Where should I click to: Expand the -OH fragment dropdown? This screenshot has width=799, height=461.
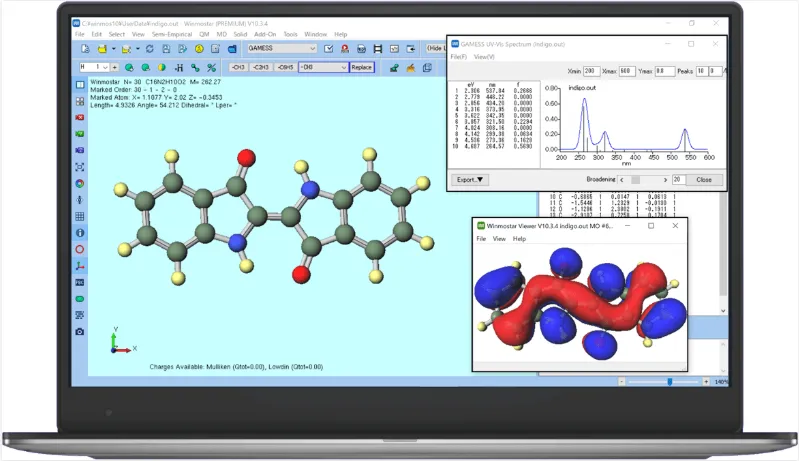(x=324, y=67)
